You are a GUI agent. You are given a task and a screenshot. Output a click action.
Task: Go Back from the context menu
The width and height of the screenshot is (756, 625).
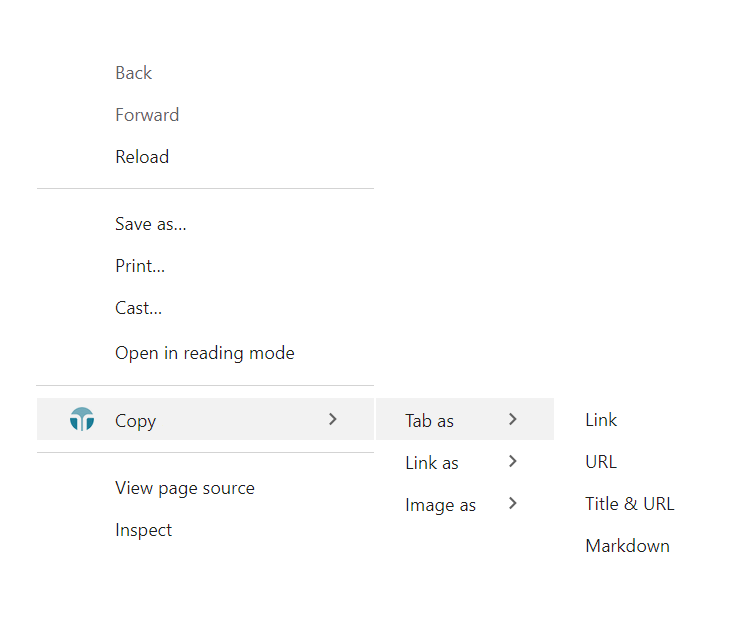tap(133, 73)
